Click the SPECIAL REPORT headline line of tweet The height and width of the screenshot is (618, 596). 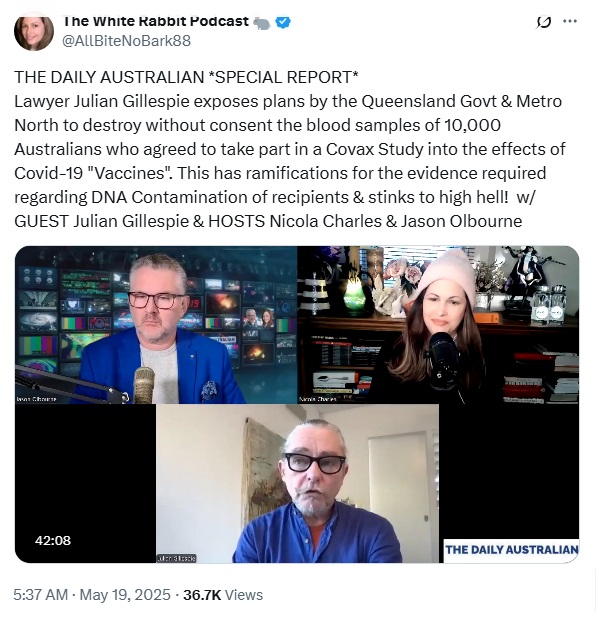click(186, 77)
